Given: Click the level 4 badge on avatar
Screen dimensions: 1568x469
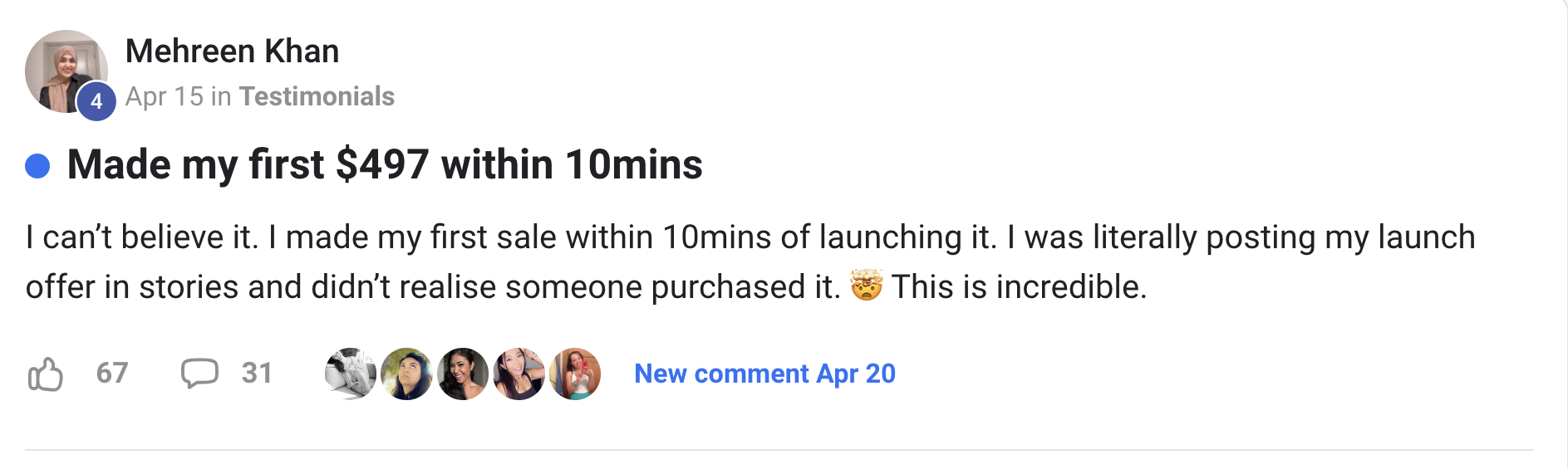Looking at the screenshot, I should (x=96, y=101).
